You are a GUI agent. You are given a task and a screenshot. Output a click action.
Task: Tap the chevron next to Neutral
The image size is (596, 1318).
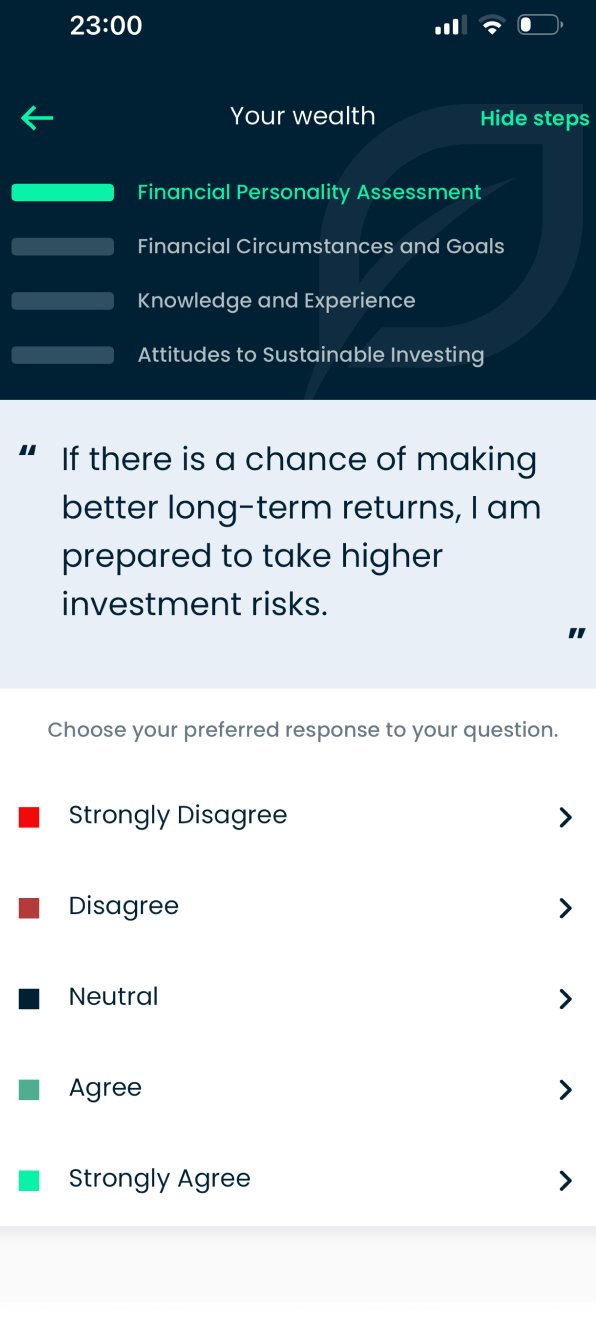[565, 999]
